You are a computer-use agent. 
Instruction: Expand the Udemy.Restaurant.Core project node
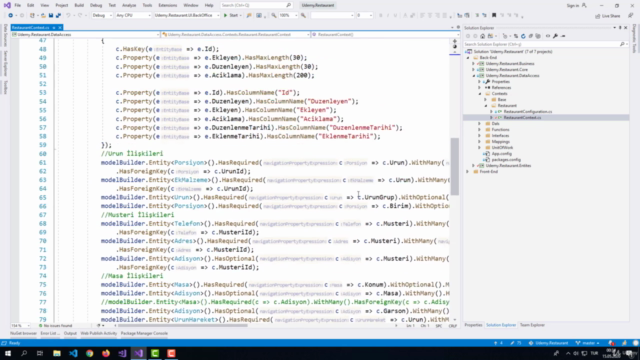[473, 70]
